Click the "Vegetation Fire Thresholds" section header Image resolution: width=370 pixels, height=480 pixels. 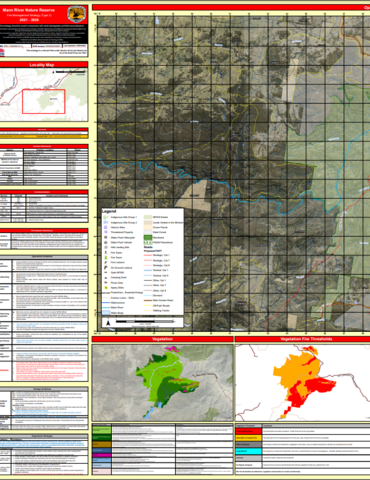tap(306, 339)
